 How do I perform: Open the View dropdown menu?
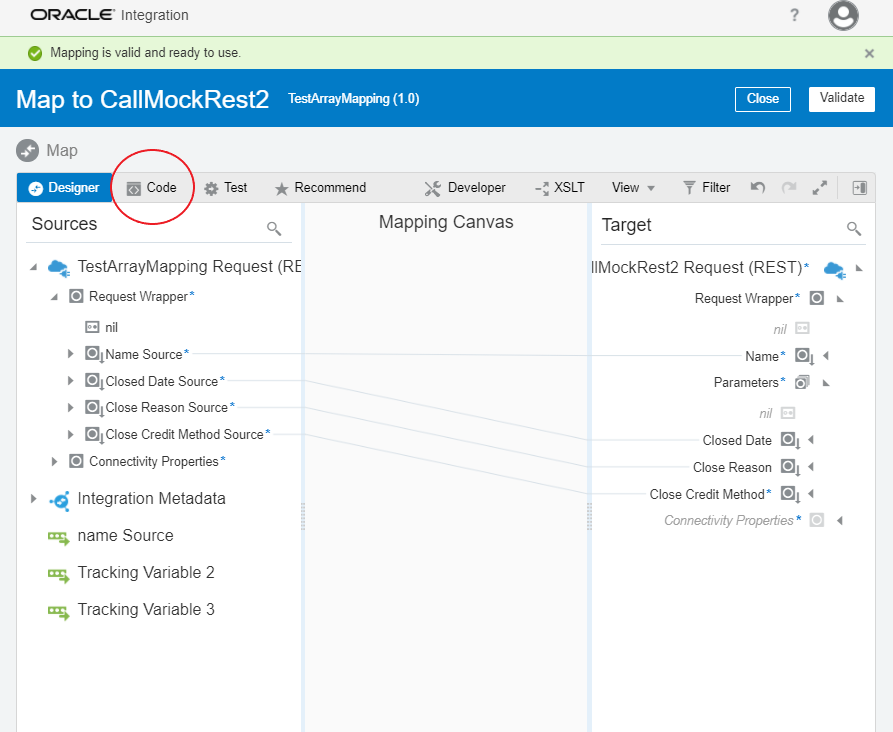pos(633,188)
